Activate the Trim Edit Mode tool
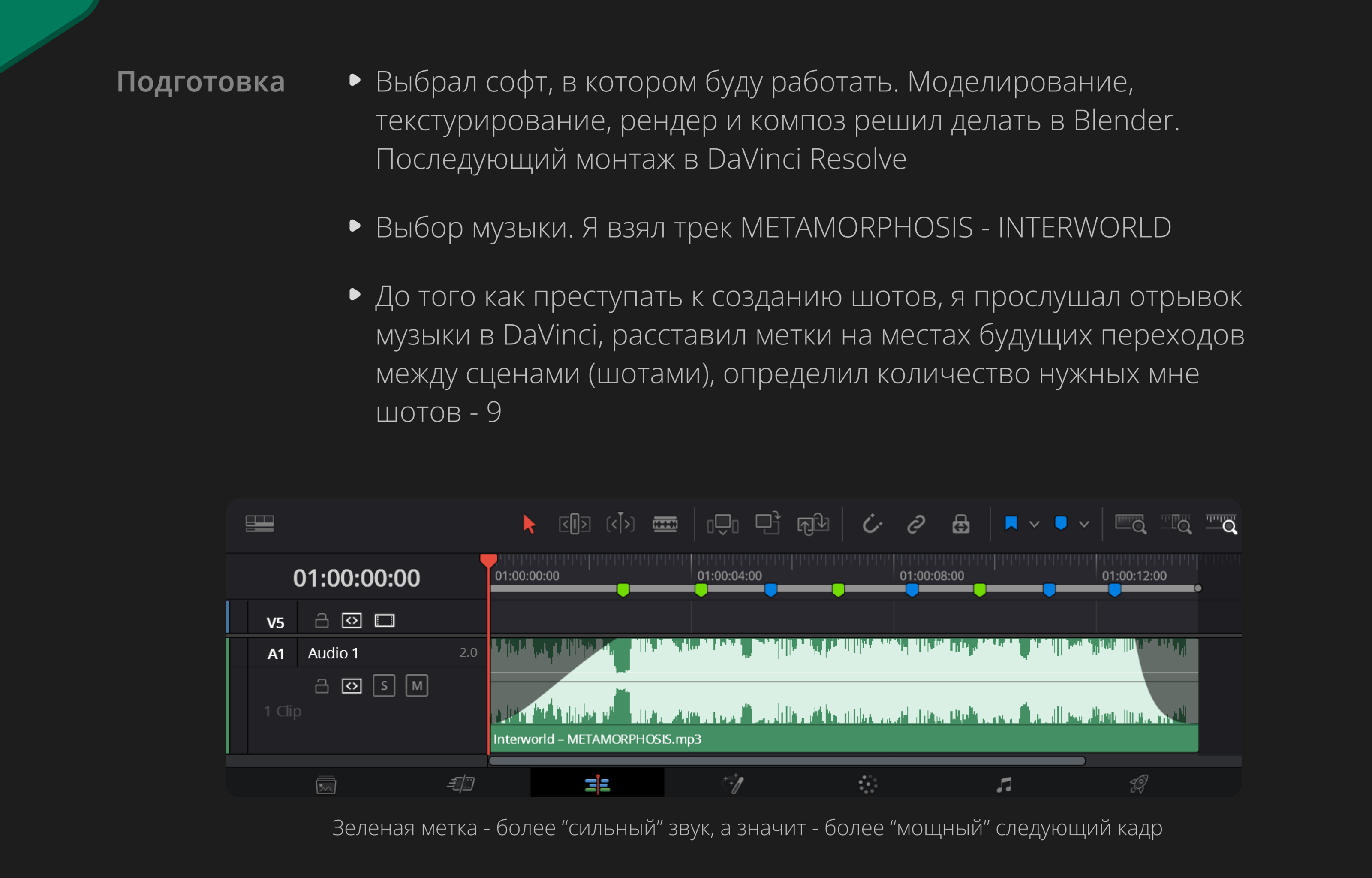Screen dimensions: 1372x878 click(574, 524)
